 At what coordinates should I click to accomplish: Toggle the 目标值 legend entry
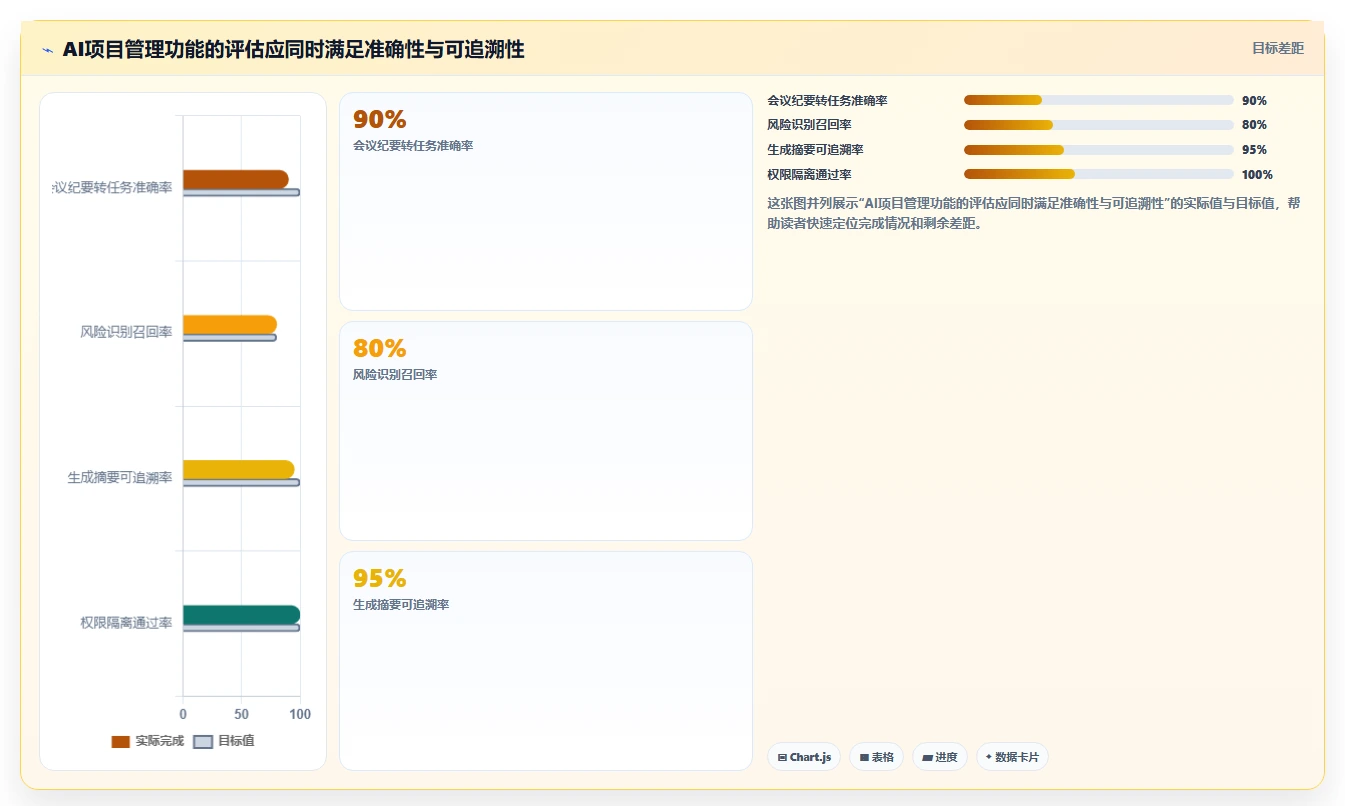(224, 741)
